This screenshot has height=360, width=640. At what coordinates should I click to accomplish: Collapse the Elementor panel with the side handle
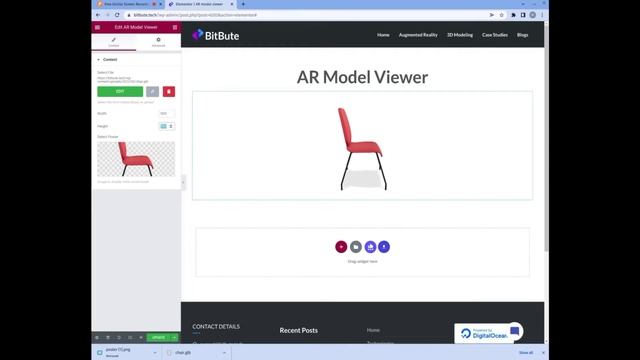pyautogui.click(x=183, y=182)
